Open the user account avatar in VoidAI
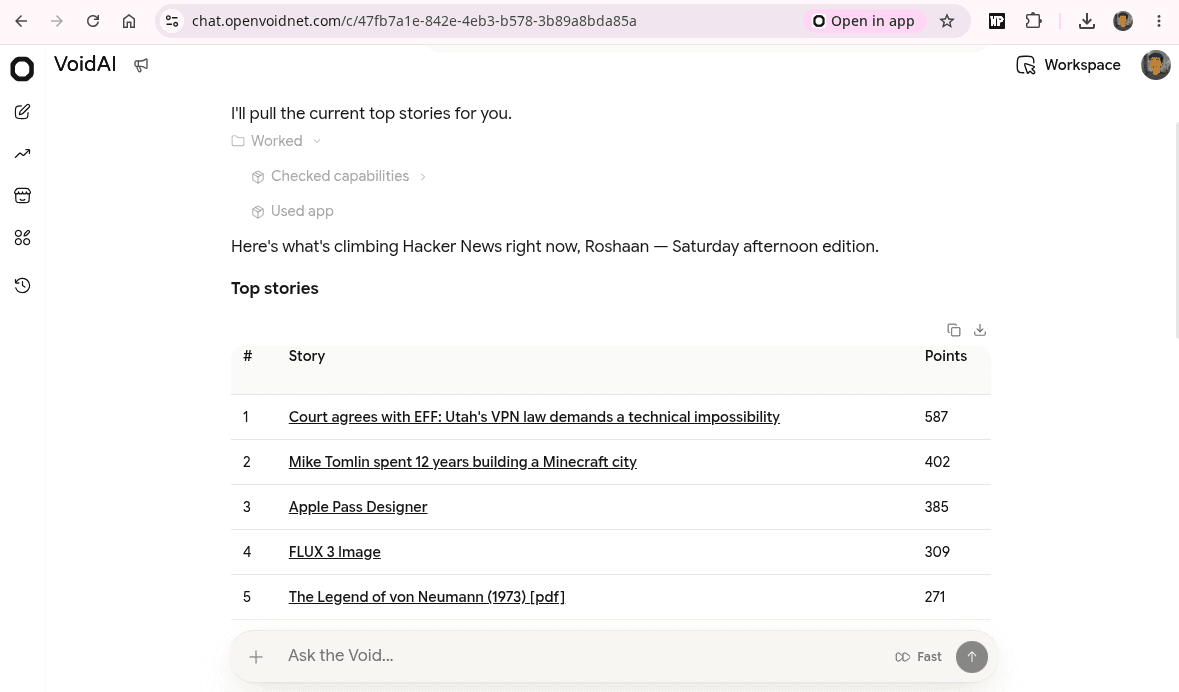Viewport: 1179px width, 692px height. click(x=1155, y=65)
